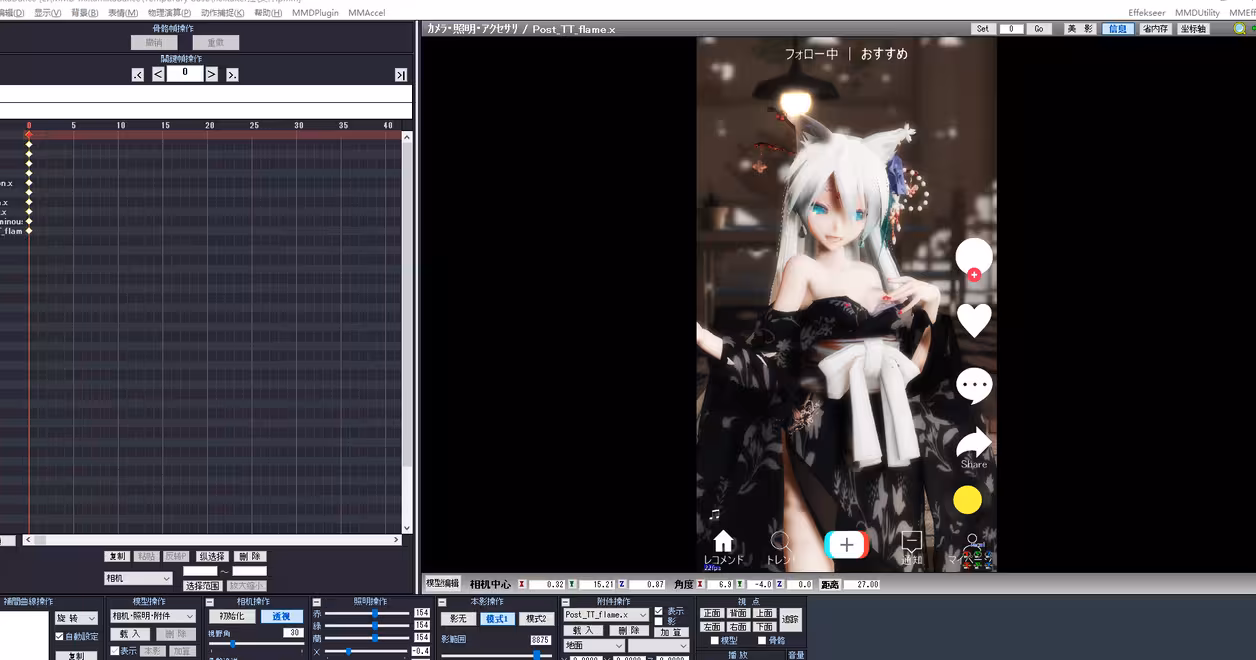The width and height of the screenshot is (1256, 660).
Task: Toggle accessory 表示 display checkbox
Action: pyautogui.click(x=658, y=611)
